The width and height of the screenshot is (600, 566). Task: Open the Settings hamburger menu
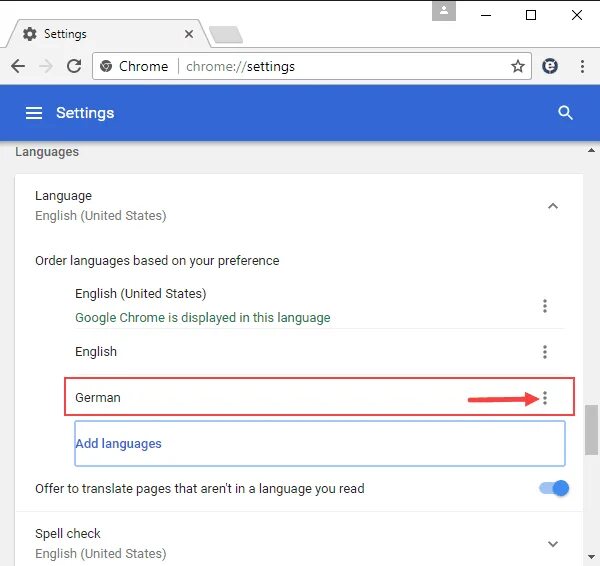(x=34, y=113)
